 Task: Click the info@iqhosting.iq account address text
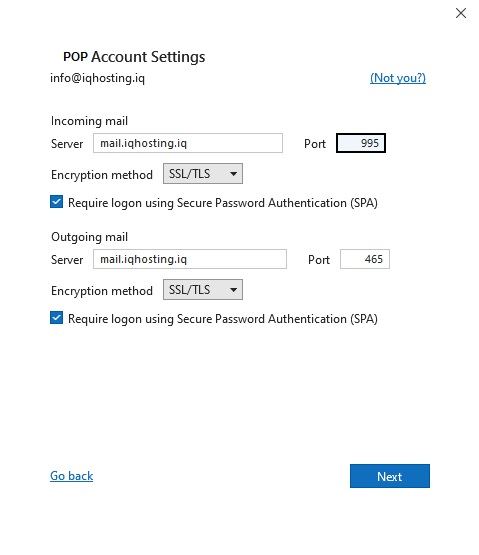coord(97,78)
